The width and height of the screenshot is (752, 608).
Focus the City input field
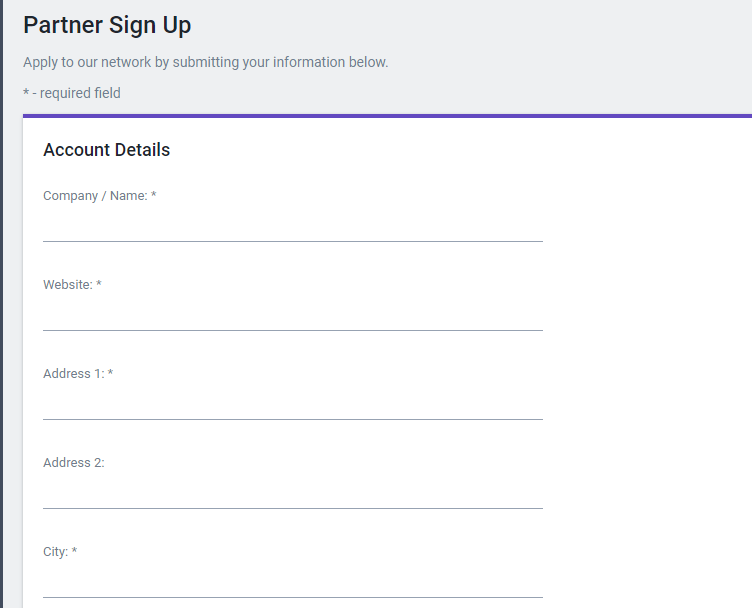pos(292,582)
